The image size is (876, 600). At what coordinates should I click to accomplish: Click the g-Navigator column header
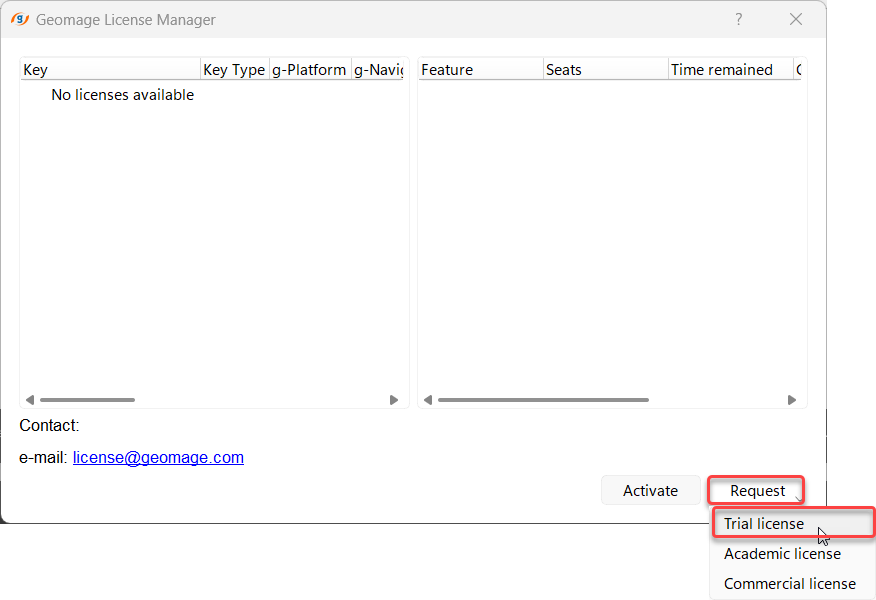pos(378,70)
